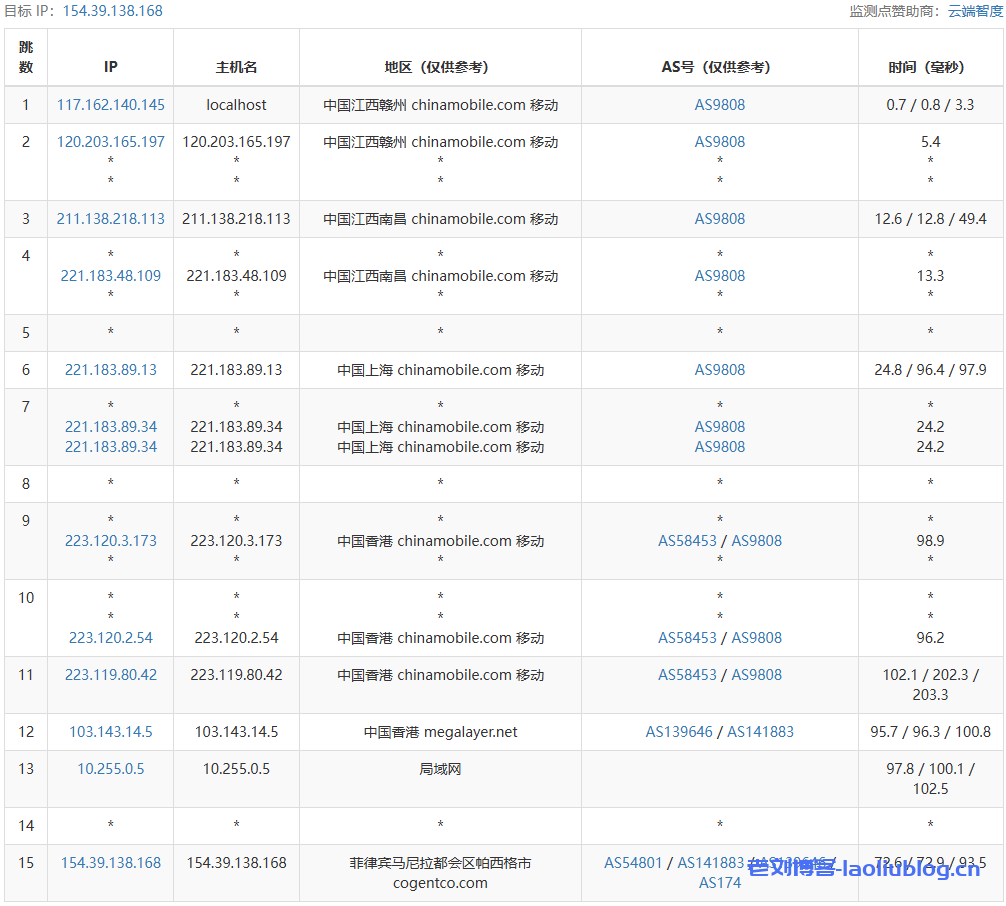Click blue IP link 223.120.2.54 in hop 10
1006x906 pixels.
point(111,638)
